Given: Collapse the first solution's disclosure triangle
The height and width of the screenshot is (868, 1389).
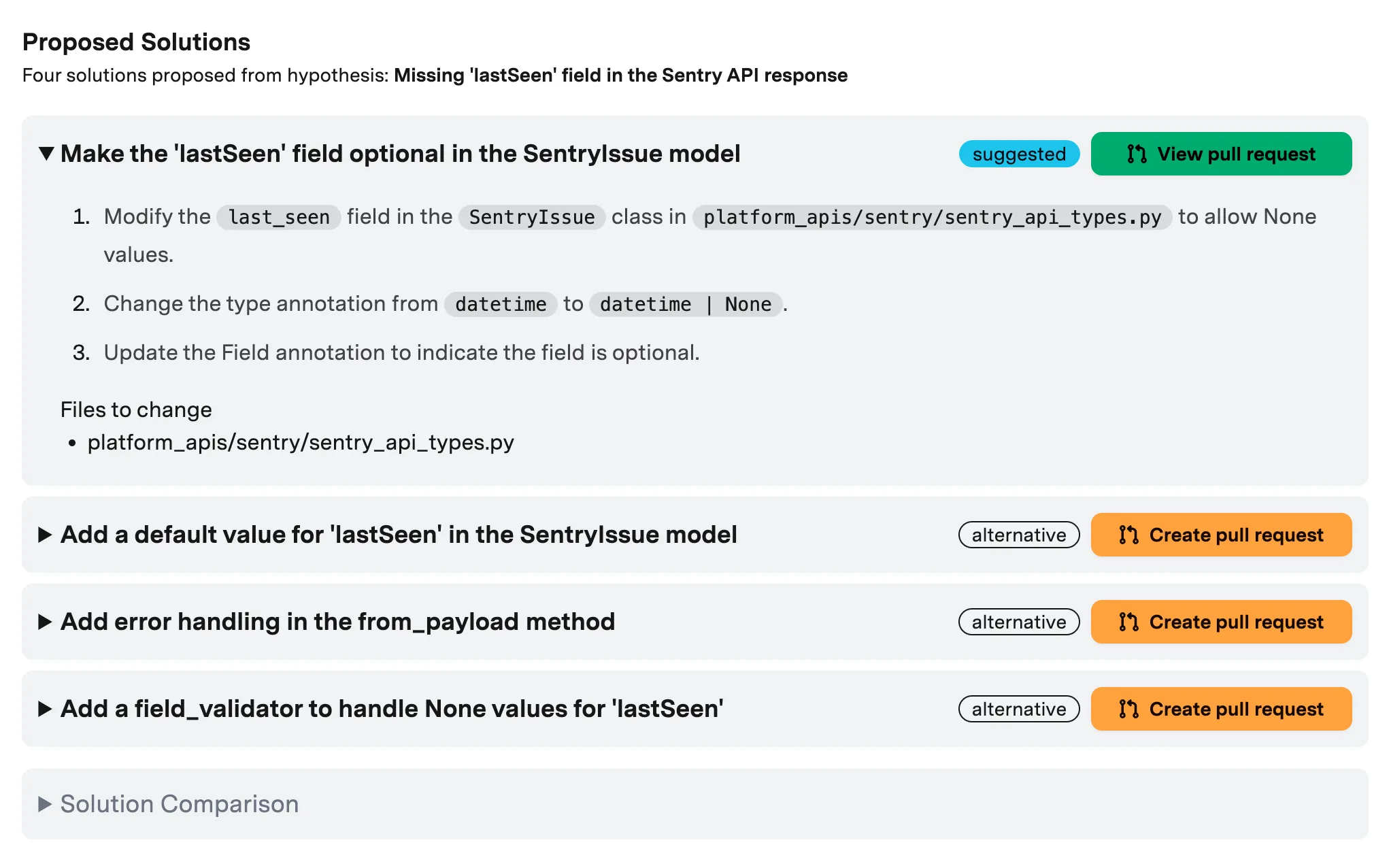Looking at the screenshot, I should [46, 153].
